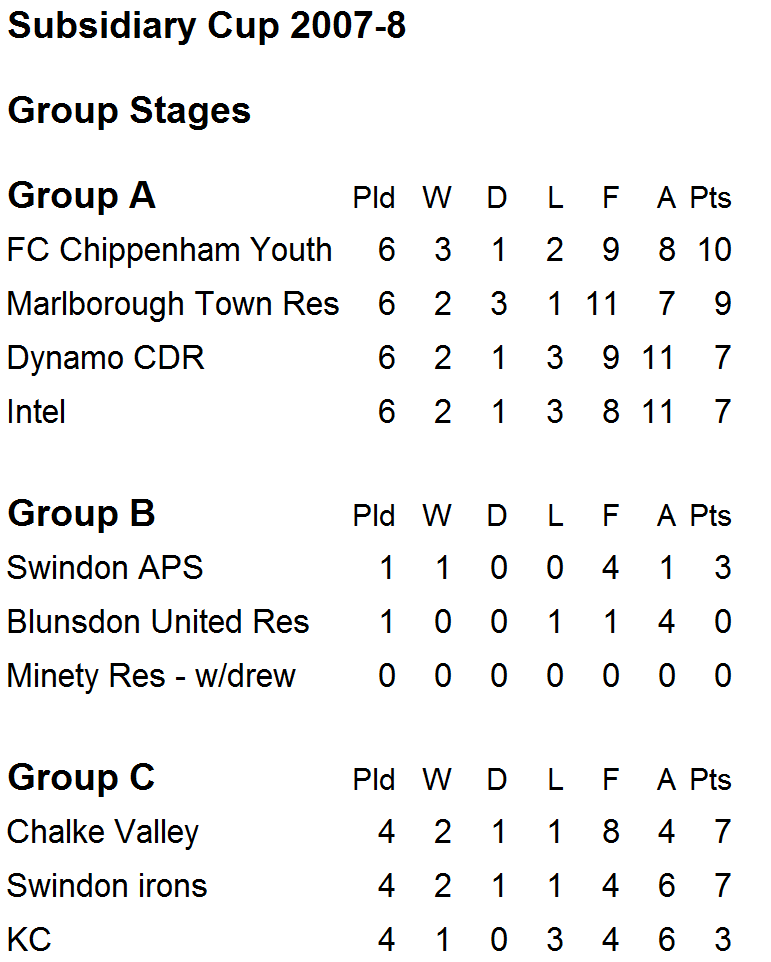Image resolution: width=771 pixels, height=962 pixels.
Task: Click the Pts column header in Group A
Action: [x=710, y=198]
